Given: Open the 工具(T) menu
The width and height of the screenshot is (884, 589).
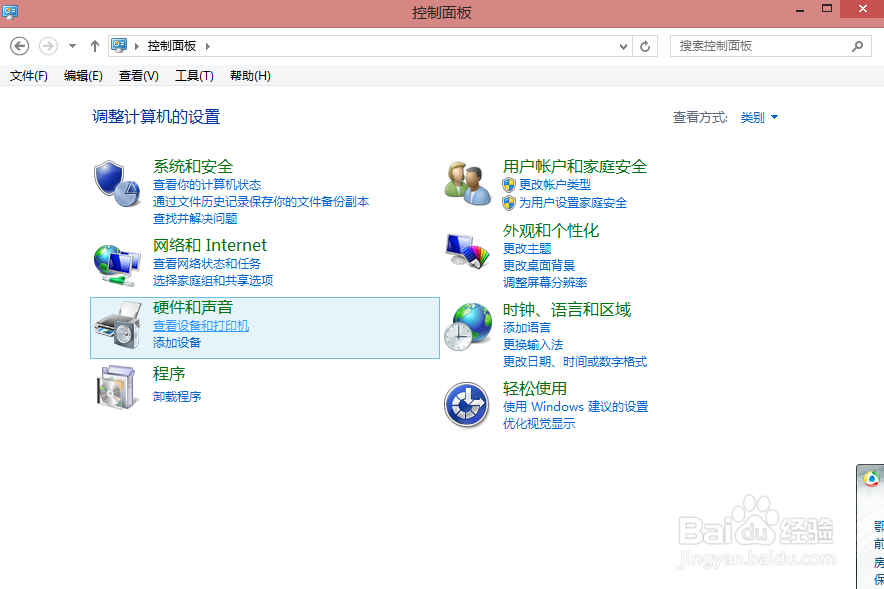Looking at the screenshot, I should (194, 76).
